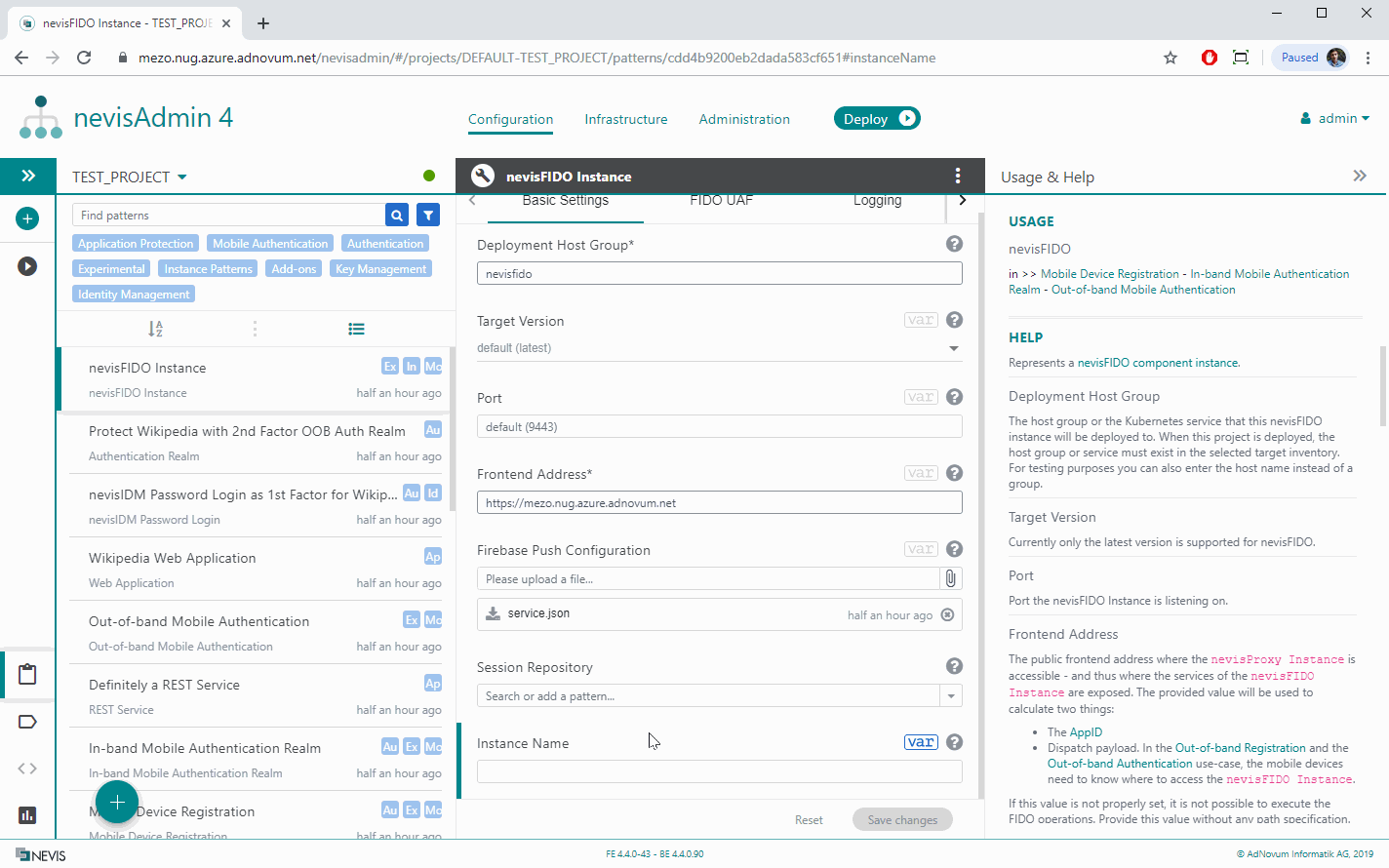The image size is (1389, 868).
Task: Open the clipboard patterns view in sidebar
Action: tap(27, 674)
